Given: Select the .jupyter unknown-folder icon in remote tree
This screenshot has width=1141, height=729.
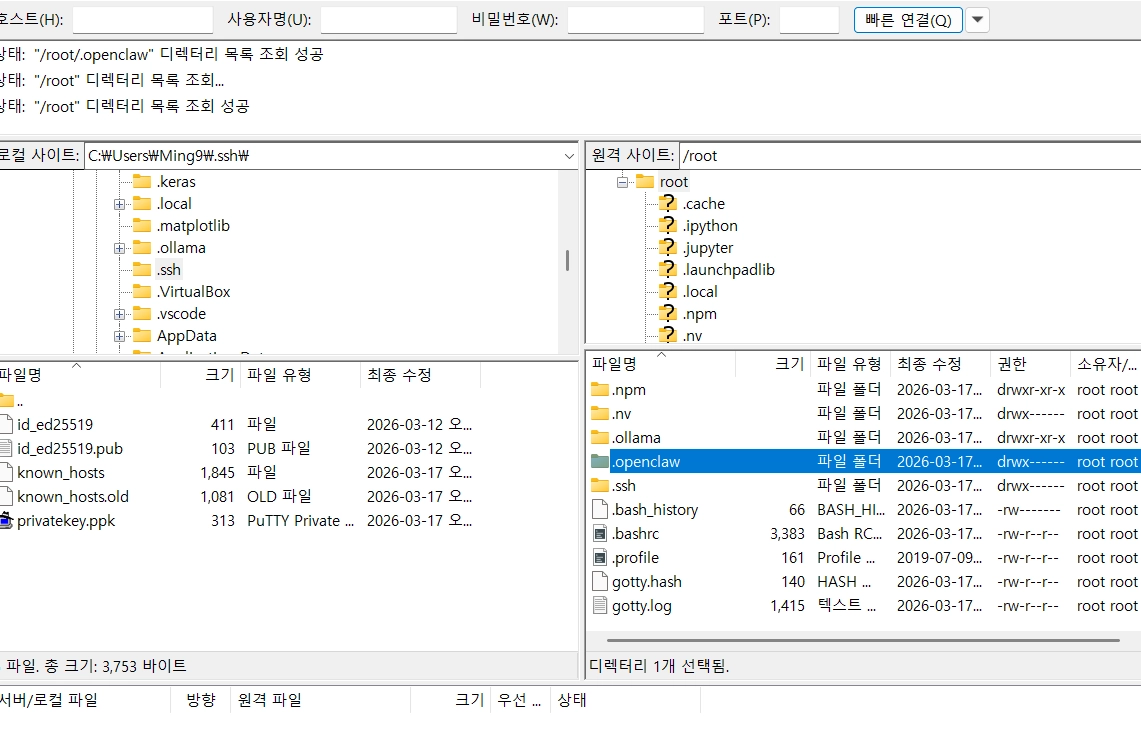Looking at the screenshot, I should 667,247.
